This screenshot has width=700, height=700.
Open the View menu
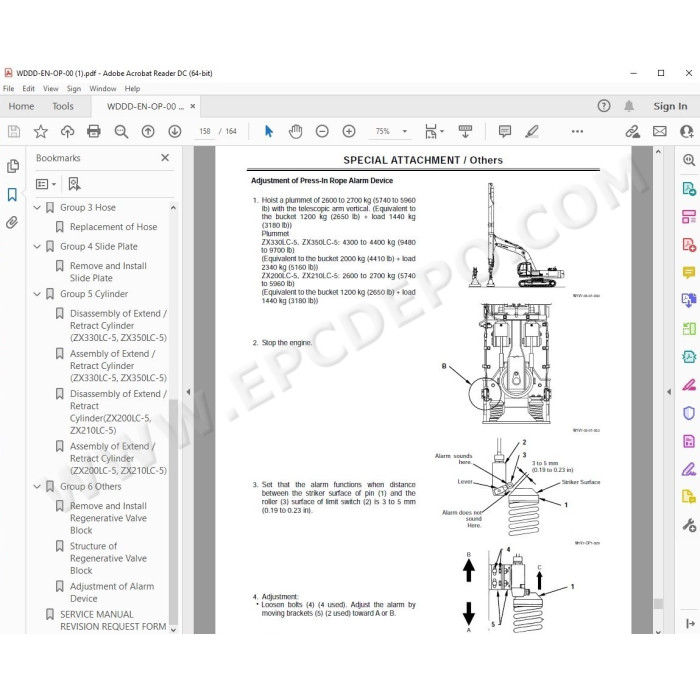click(x=50, y=88)
